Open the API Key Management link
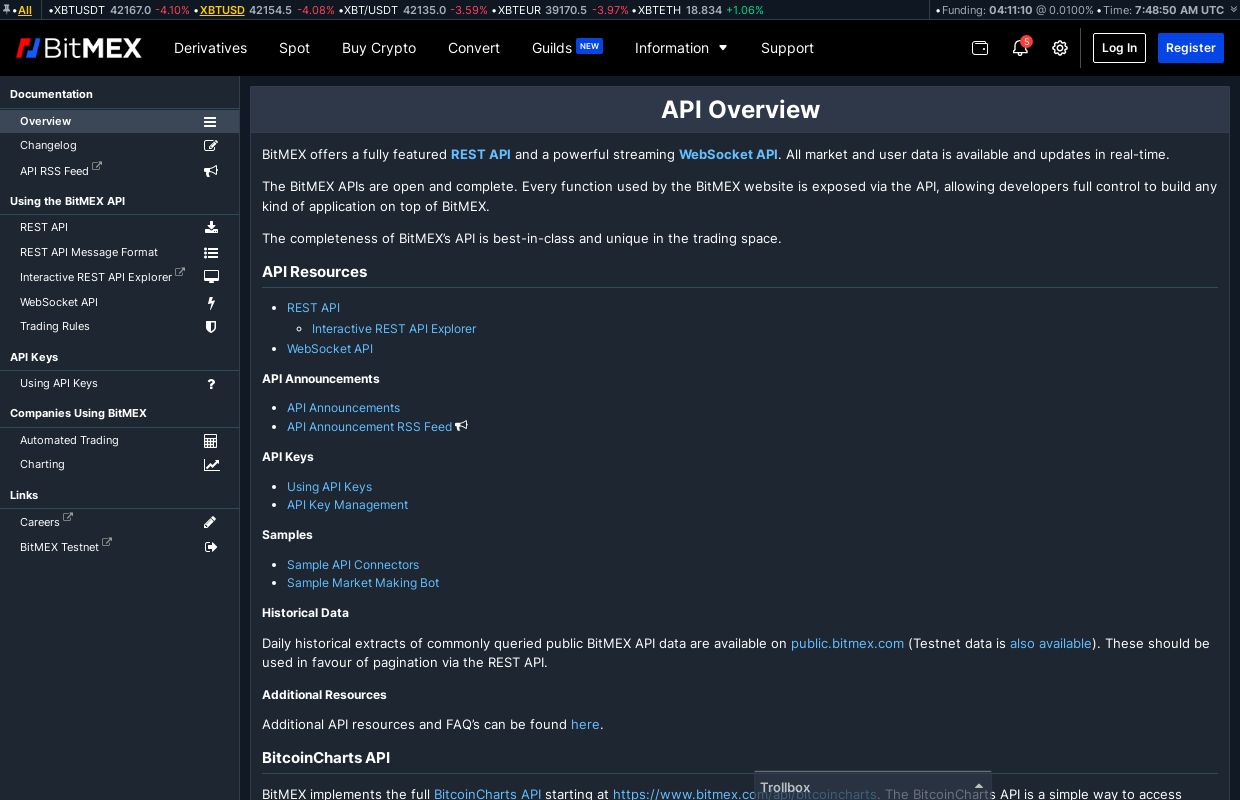Viewport: 1240px width, 800px height. (x=347, y=504)
